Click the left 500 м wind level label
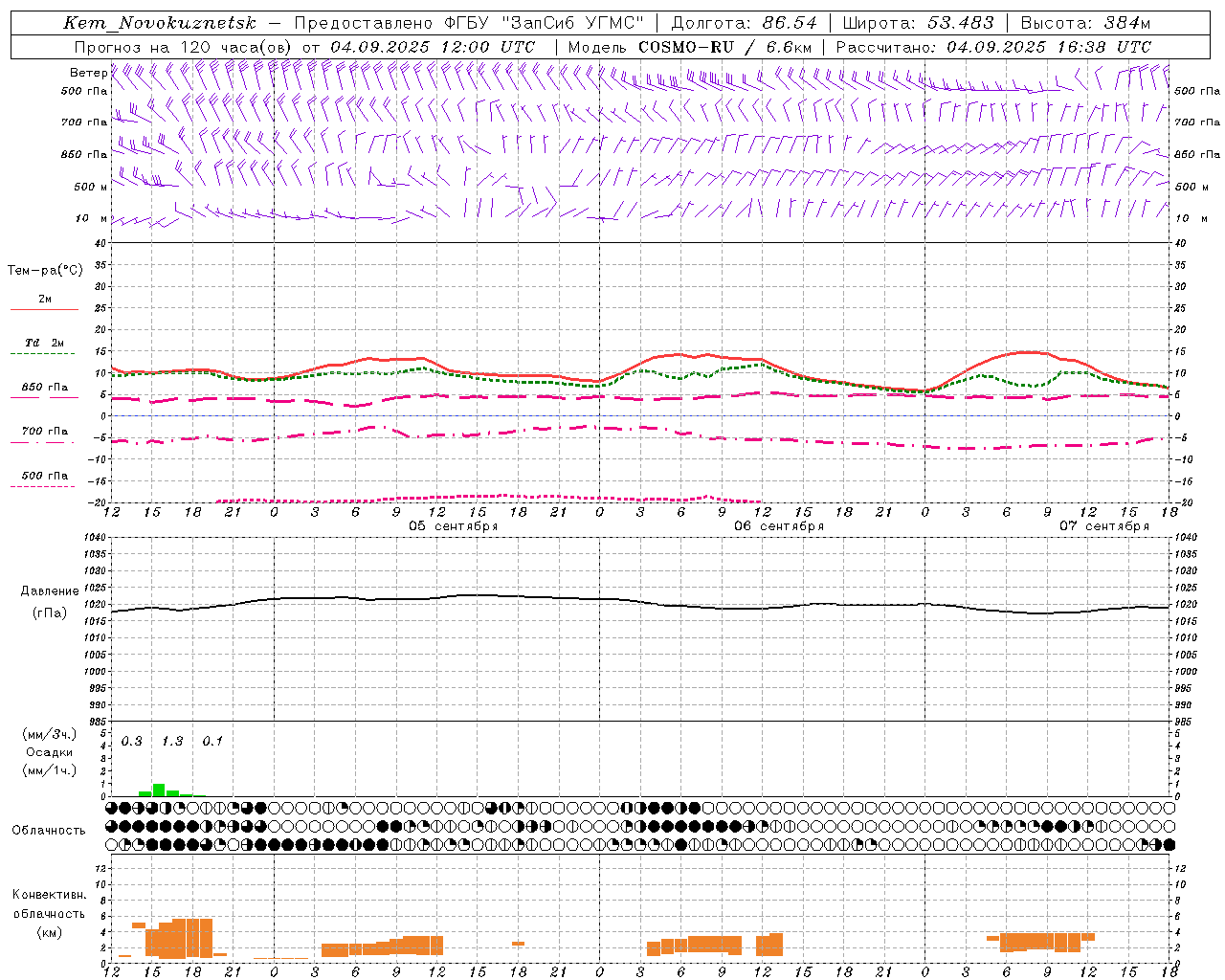Viewport: 1225px width, 980px height. click(x=90, y=187)
